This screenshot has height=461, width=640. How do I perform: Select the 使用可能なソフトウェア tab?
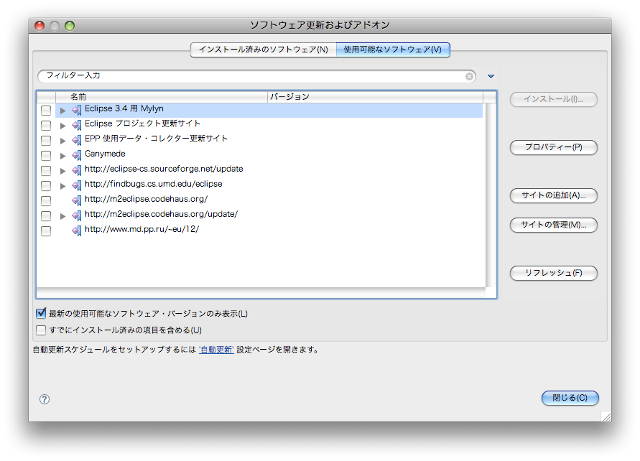pyautogui.click(x=392, y=49)
